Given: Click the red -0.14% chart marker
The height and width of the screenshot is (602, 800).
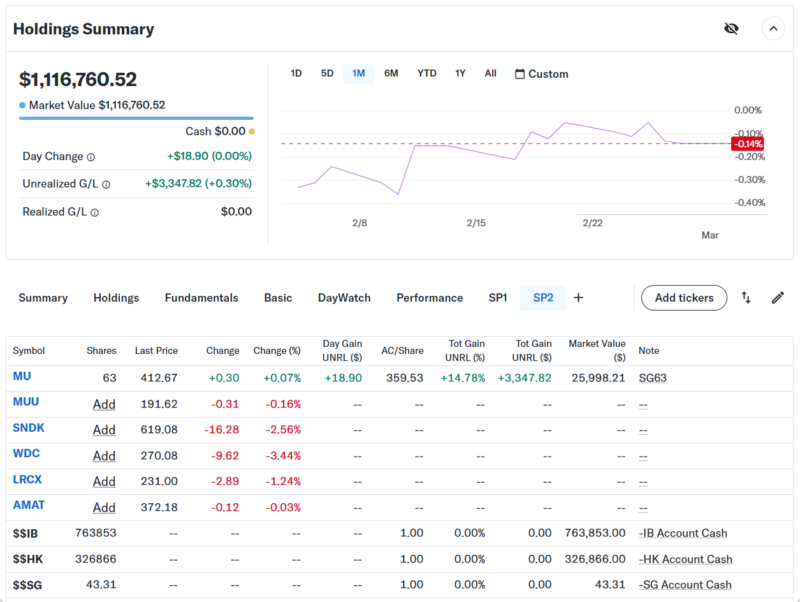Looking at the screenshot, I should tap(747, 144).
